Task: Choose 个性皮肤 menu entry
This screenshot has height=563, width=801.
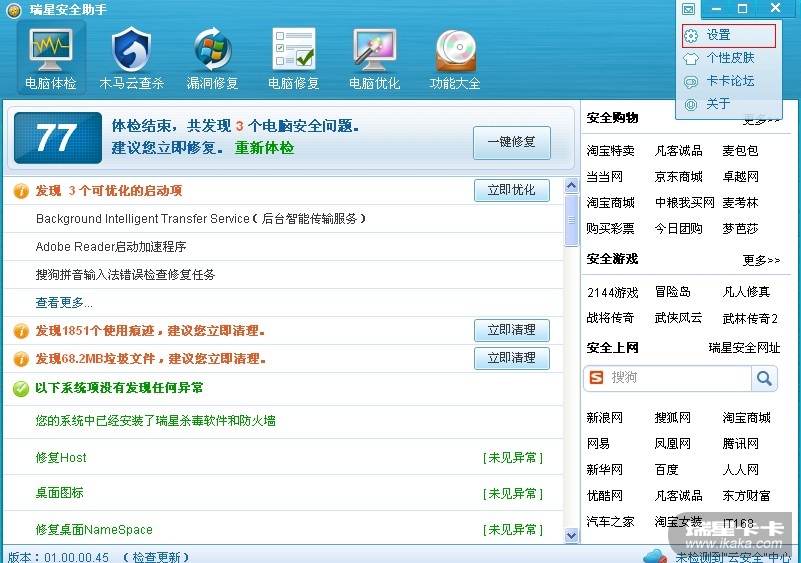Action: tap(728, 58)
